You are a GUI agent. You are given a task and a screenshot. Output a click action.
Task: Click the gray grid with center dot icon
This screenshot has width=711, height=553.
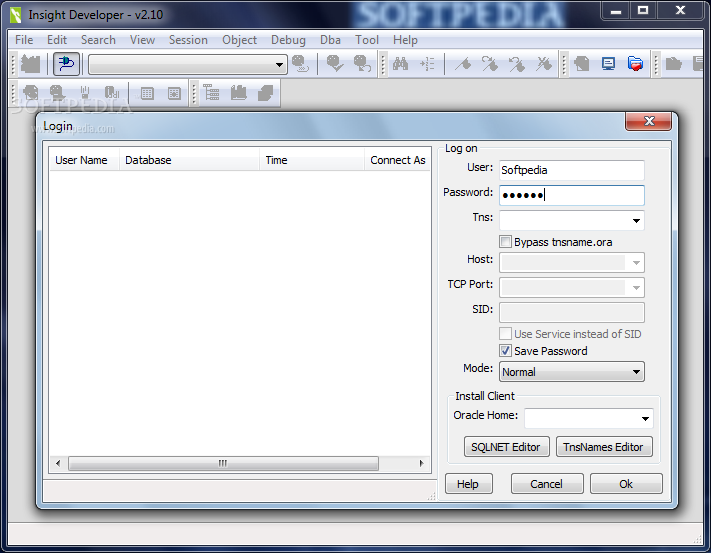[x=174, y=93]
